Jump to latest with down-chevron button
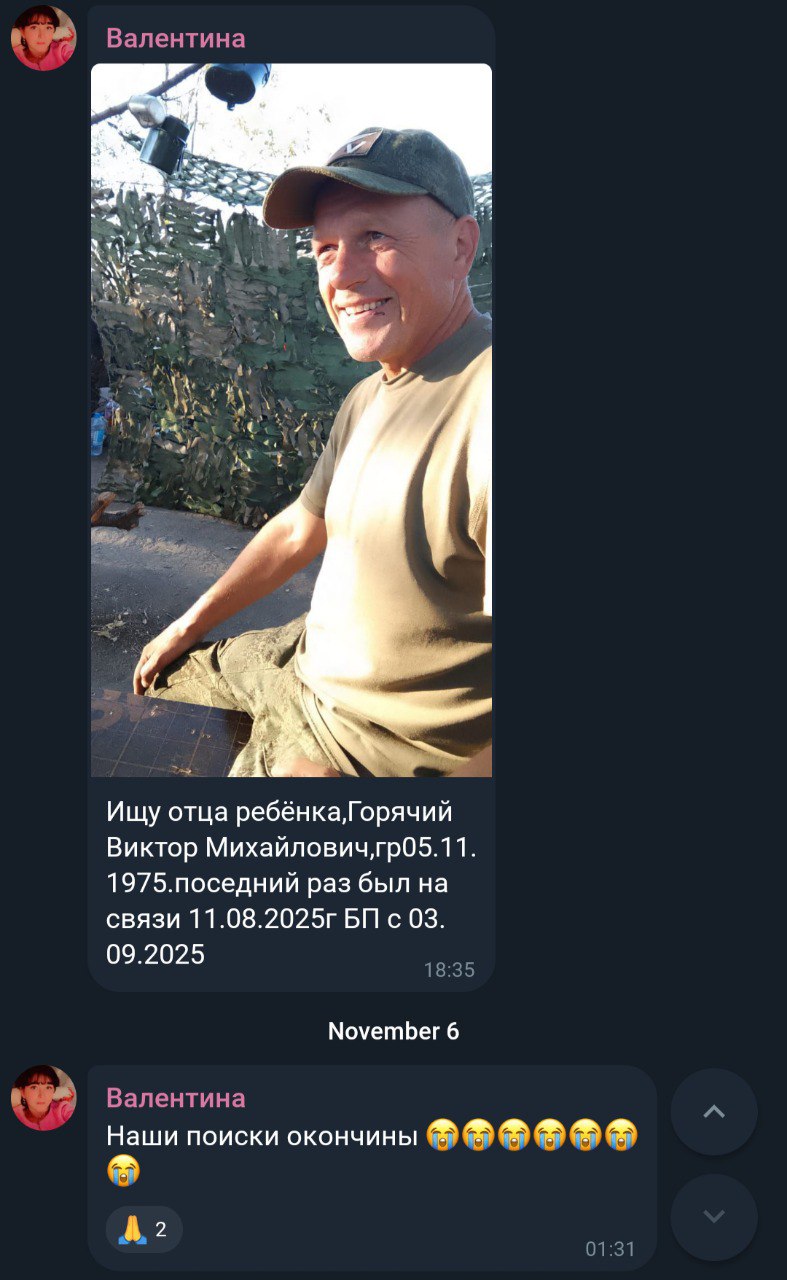 pyautogui.click(x=714, y=1217)
